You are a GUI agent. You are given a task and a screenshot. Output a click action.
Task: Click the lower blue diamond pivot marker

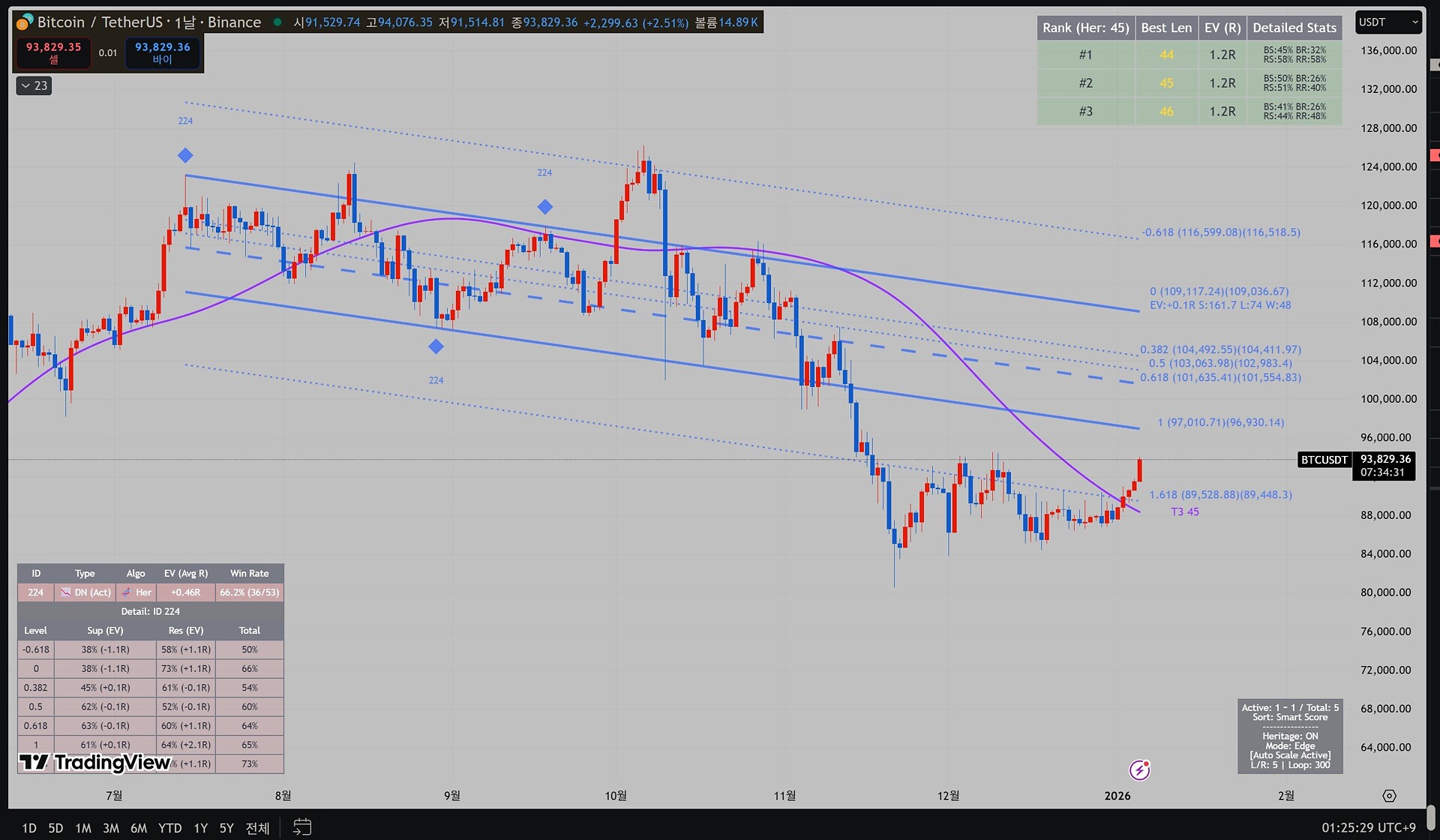[x=436, y=346]
